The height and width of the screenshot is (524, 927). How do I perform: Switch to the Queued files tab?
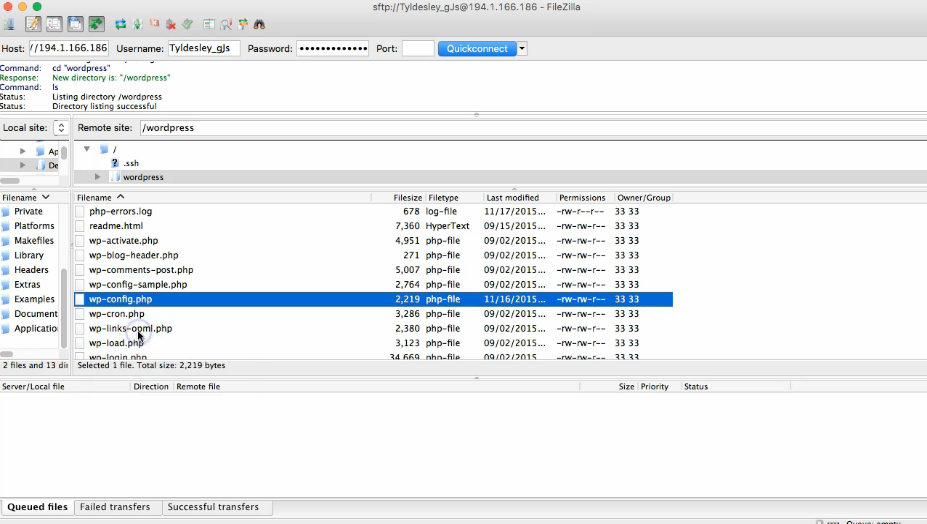37,507
